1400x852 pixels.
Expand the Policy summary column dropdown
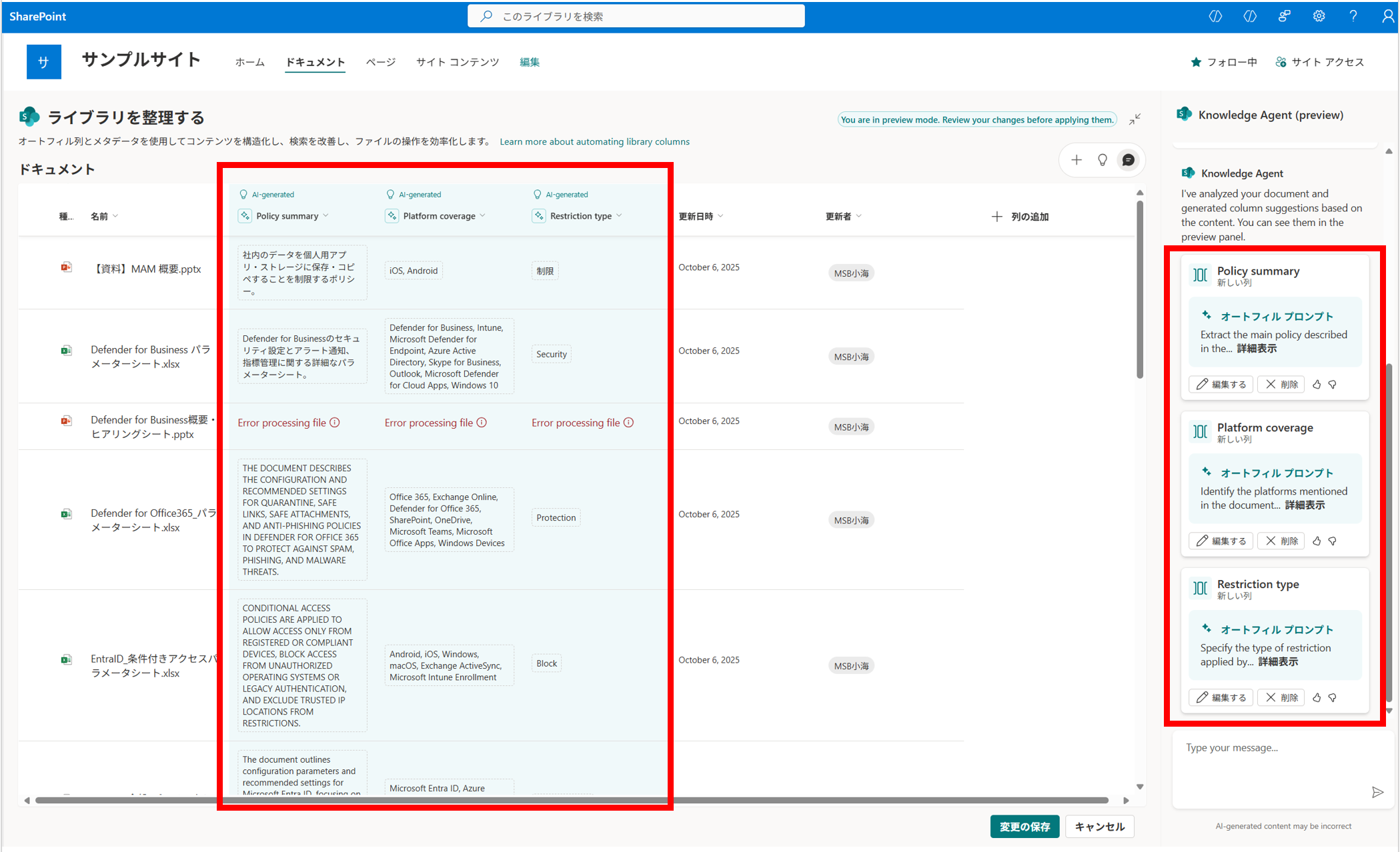point(326,216)
